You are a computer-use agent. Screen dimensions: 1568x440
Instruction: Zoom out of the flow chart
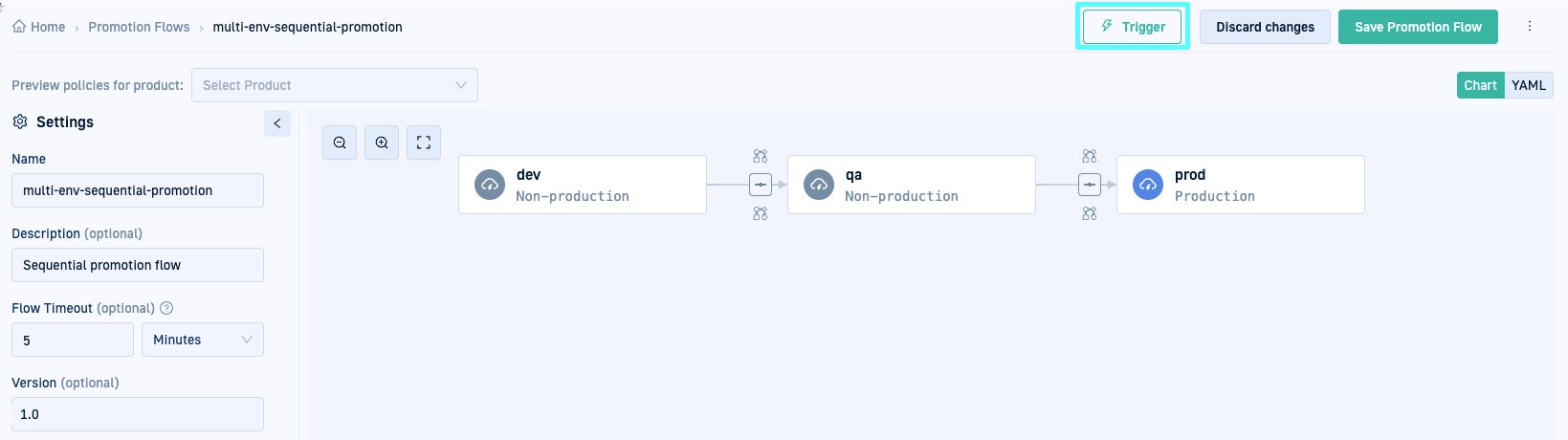point(340,143)
